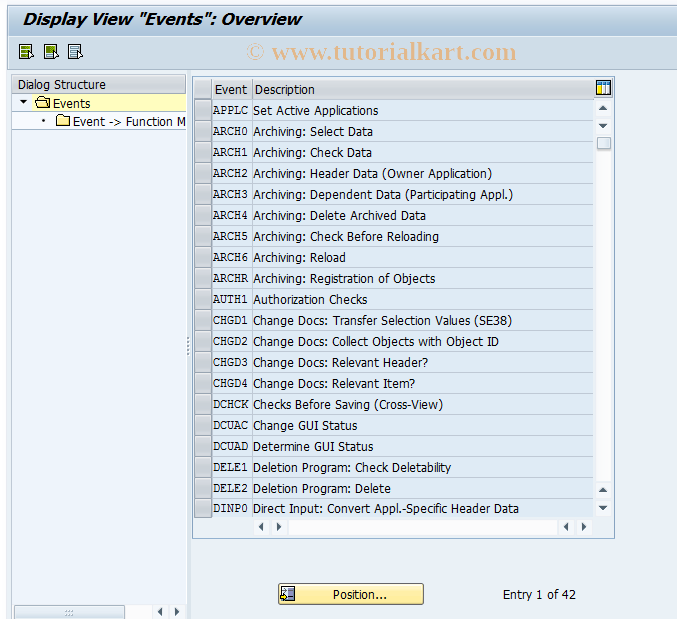Click 'Deletion Program: Check Deletability' description

(x=352, y=467)
